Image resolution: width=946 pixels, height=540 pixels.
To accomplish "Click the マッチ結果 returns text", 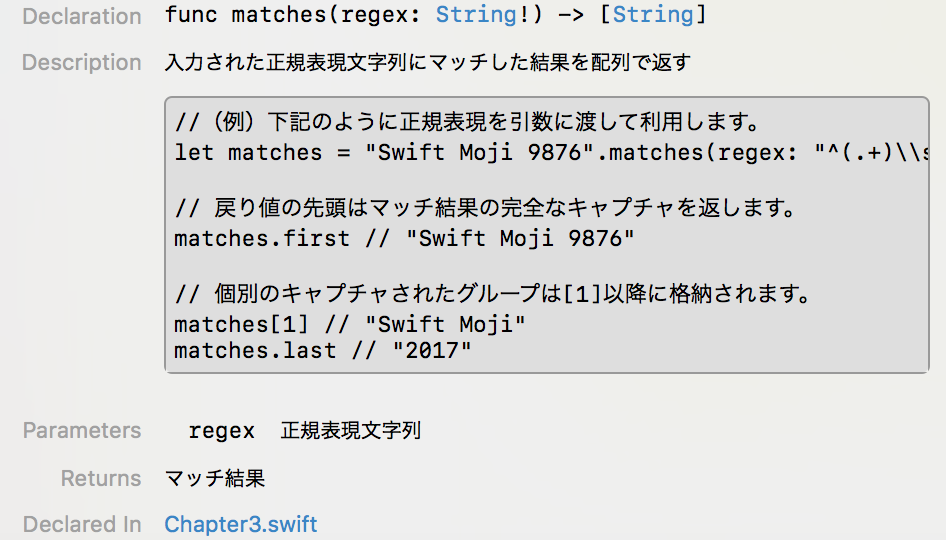I will tap(215, 478).
